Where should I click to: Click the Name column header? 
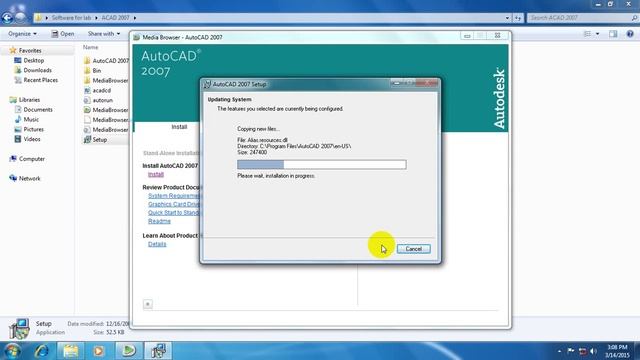click(90, 47)
